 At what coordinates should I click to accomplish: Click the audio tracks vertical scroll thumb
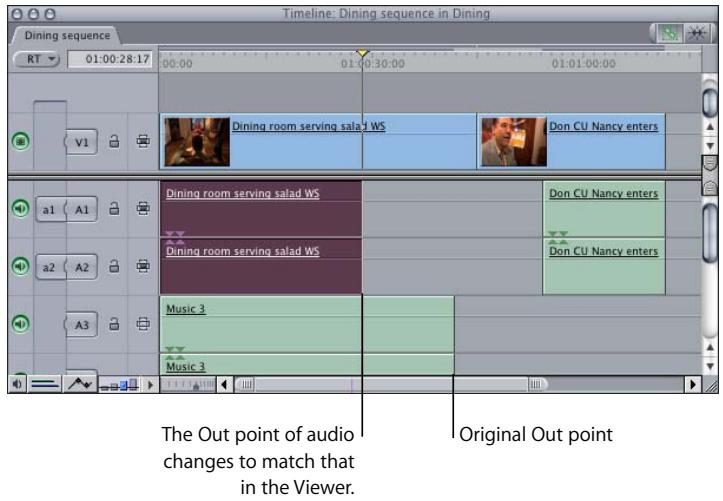point(710,234)
